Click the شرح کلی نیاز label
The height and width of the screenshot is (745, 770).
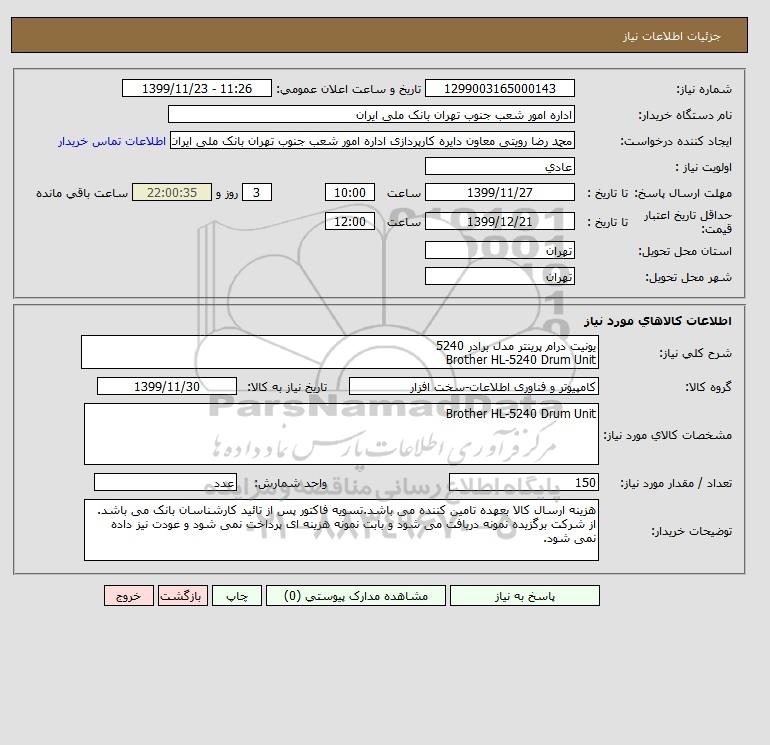coord(695,353)
